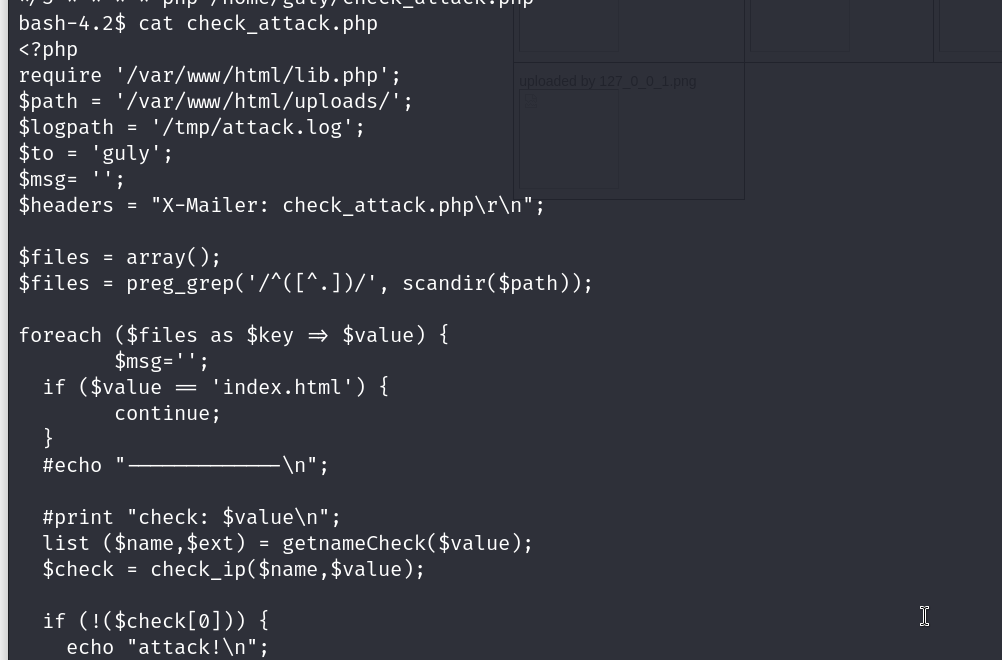Screen dimensions: 1002x660
Task: Click the broken image icon under 127_0_0_1.png
Action: coord(530,101)
